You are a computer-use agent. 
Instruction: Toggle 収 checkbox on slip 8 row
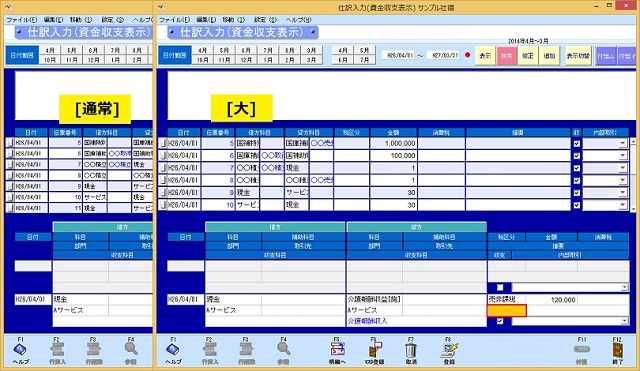coord(576,180)
